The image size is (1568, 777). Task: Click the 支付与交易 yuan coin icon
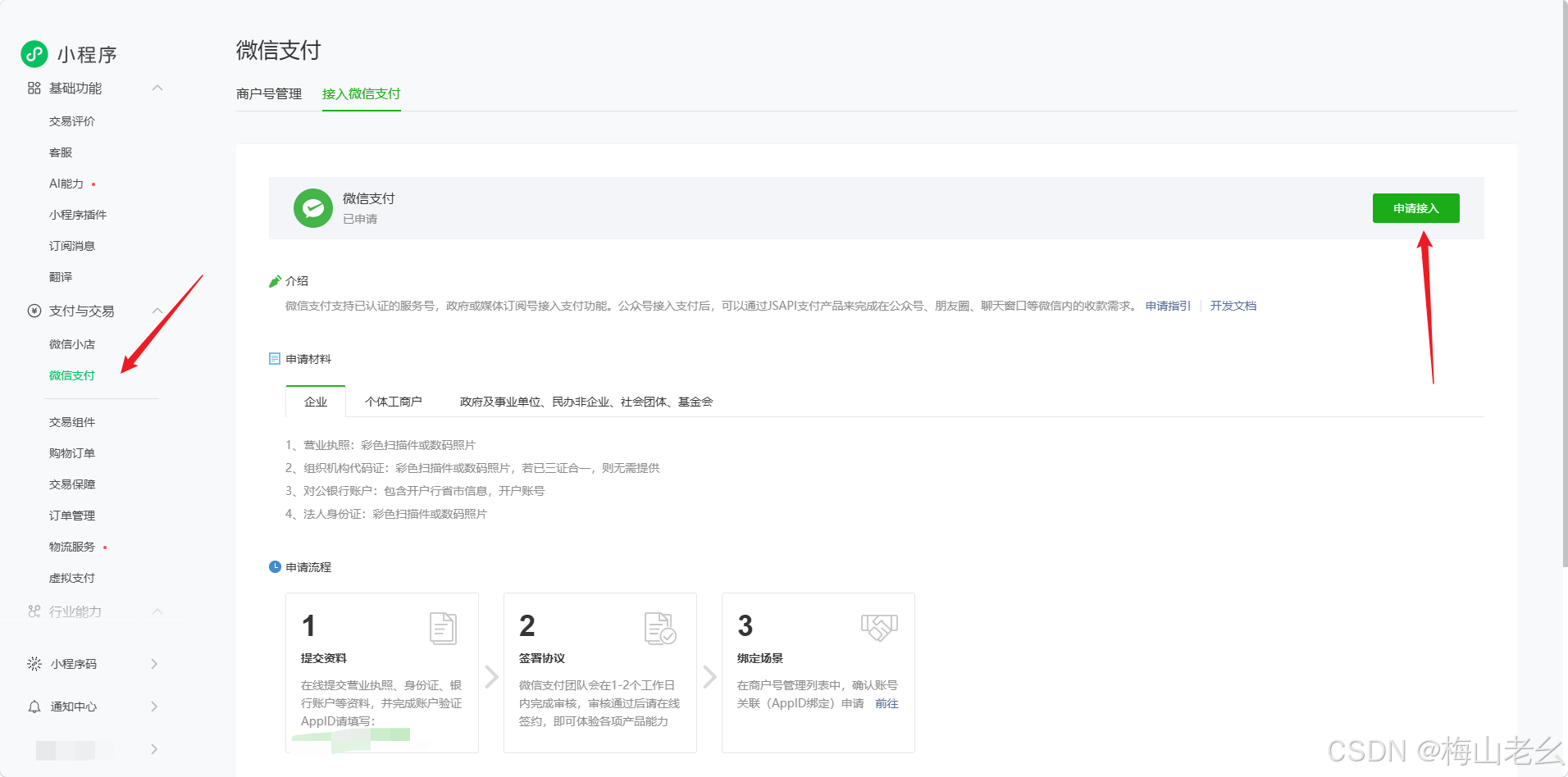[34, 311]
